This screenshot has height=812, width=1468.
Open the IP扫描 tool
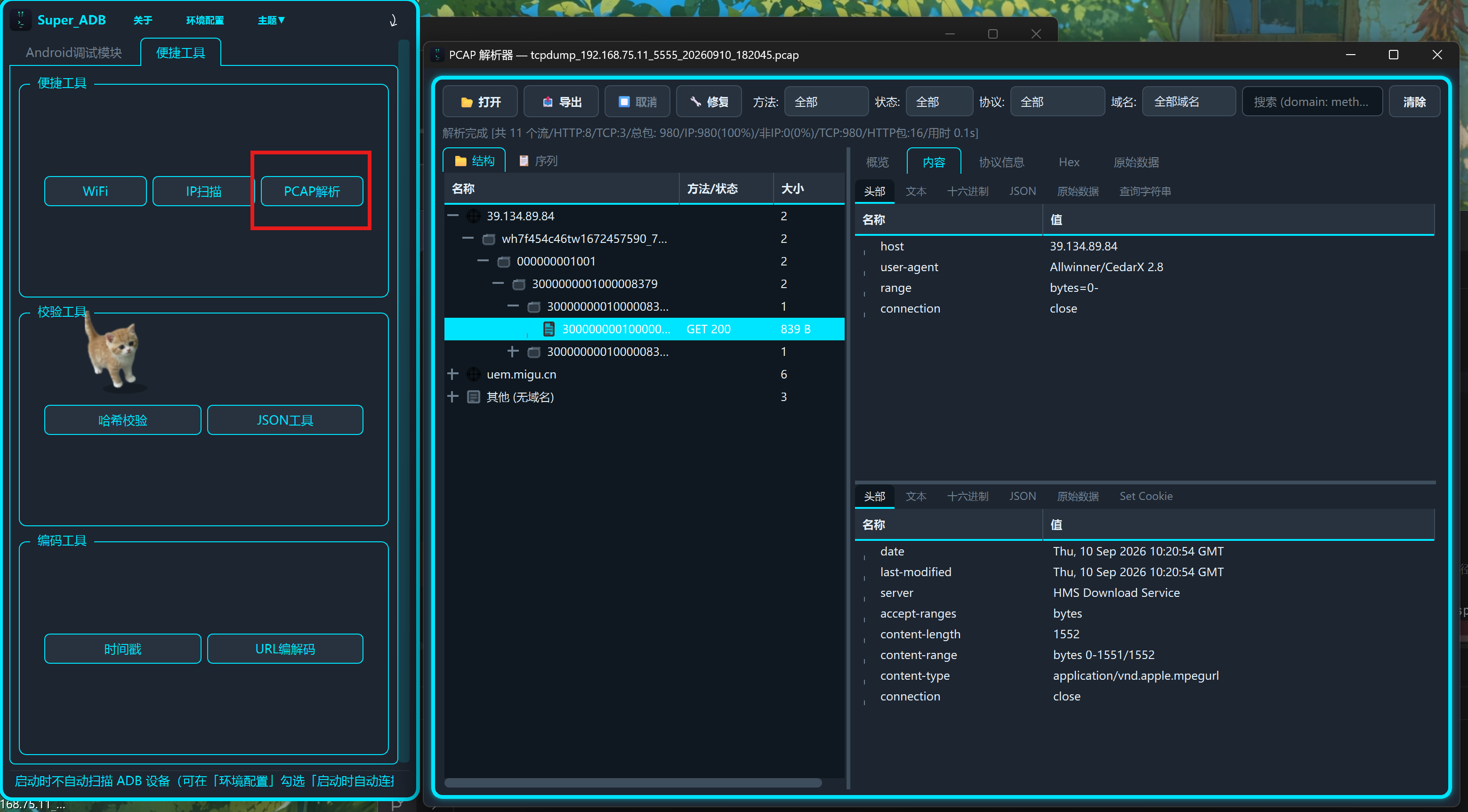click(x=203, y=191)
